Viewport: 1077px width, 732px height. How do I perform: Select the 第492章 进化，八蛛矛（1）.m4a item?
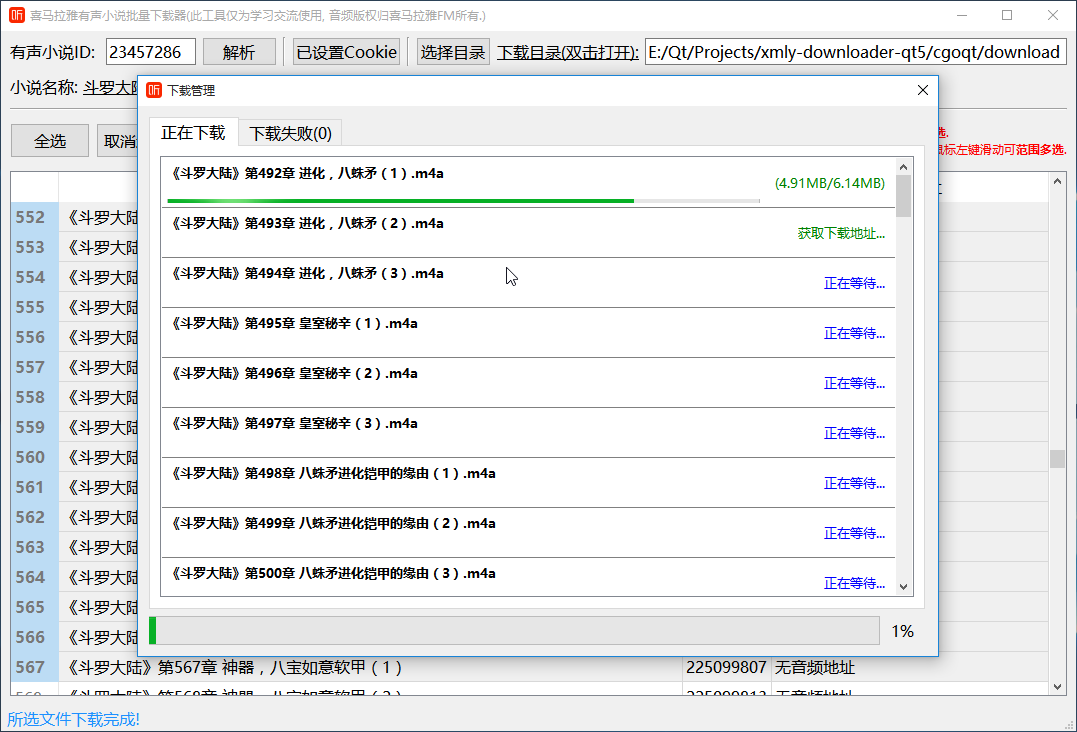click(x=528, y=183)
